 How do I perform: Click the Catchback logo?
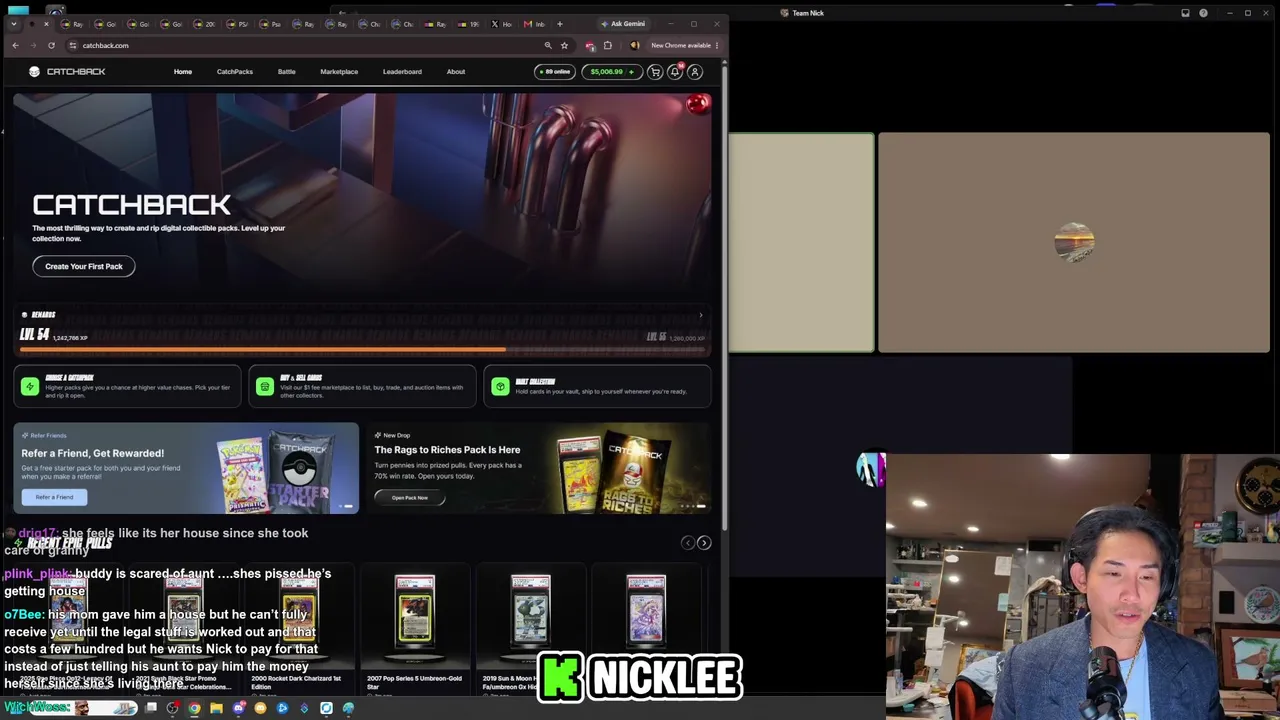click(x=67, y=72)
